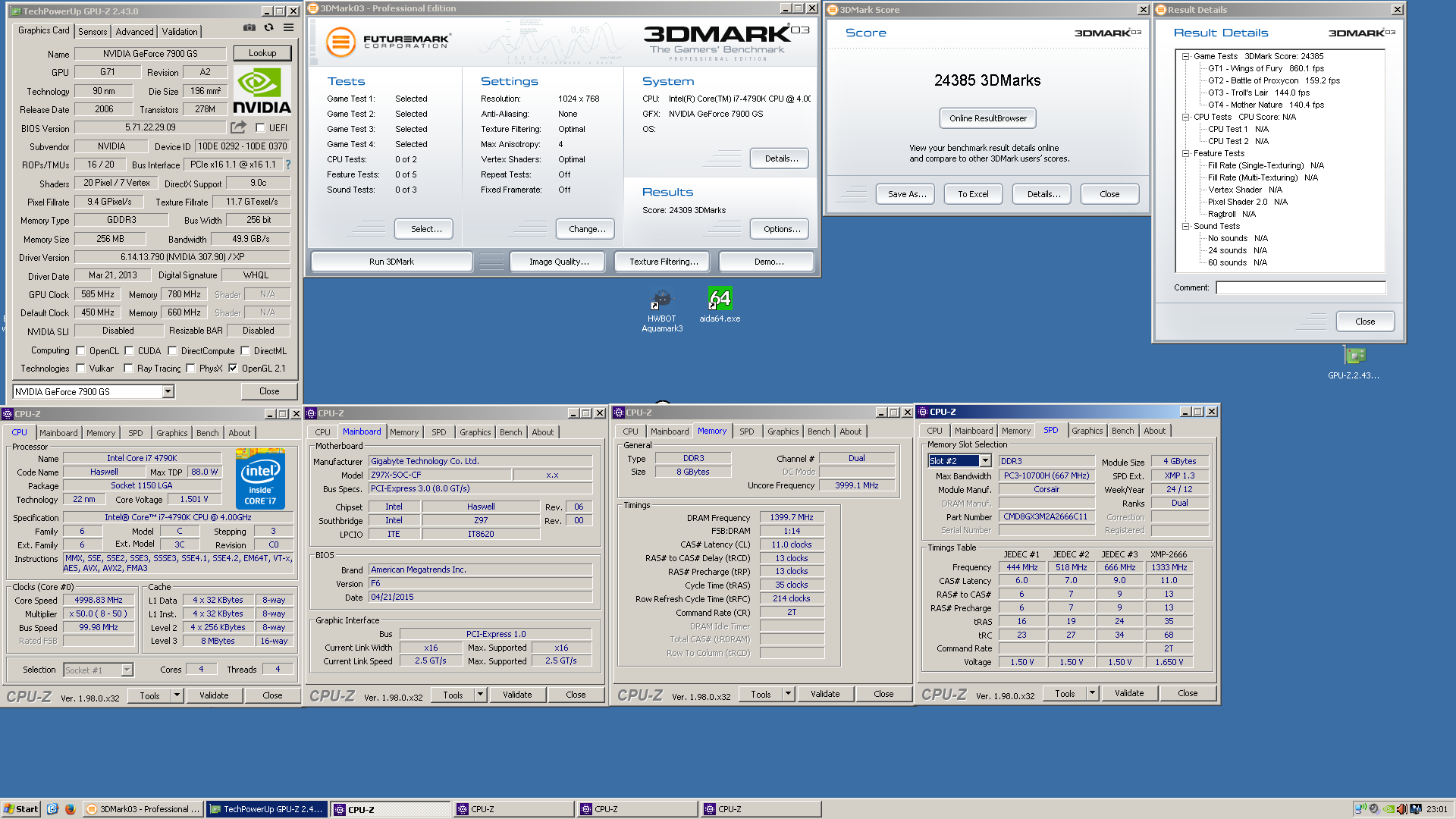Click the Bus Interface question mark

(x=288, y=165)
